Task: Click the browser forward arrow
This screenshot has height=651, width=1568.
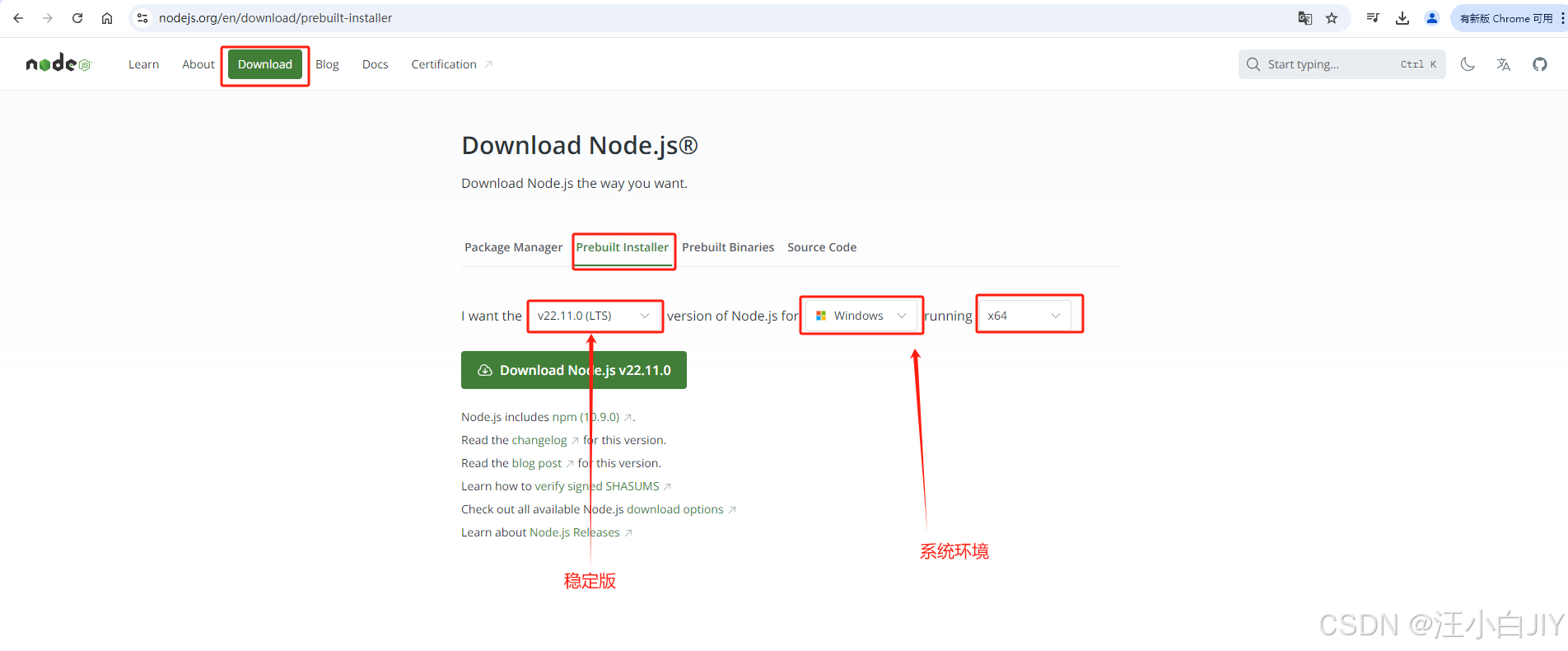Action: pyautogui.click(x=48, y=18)
